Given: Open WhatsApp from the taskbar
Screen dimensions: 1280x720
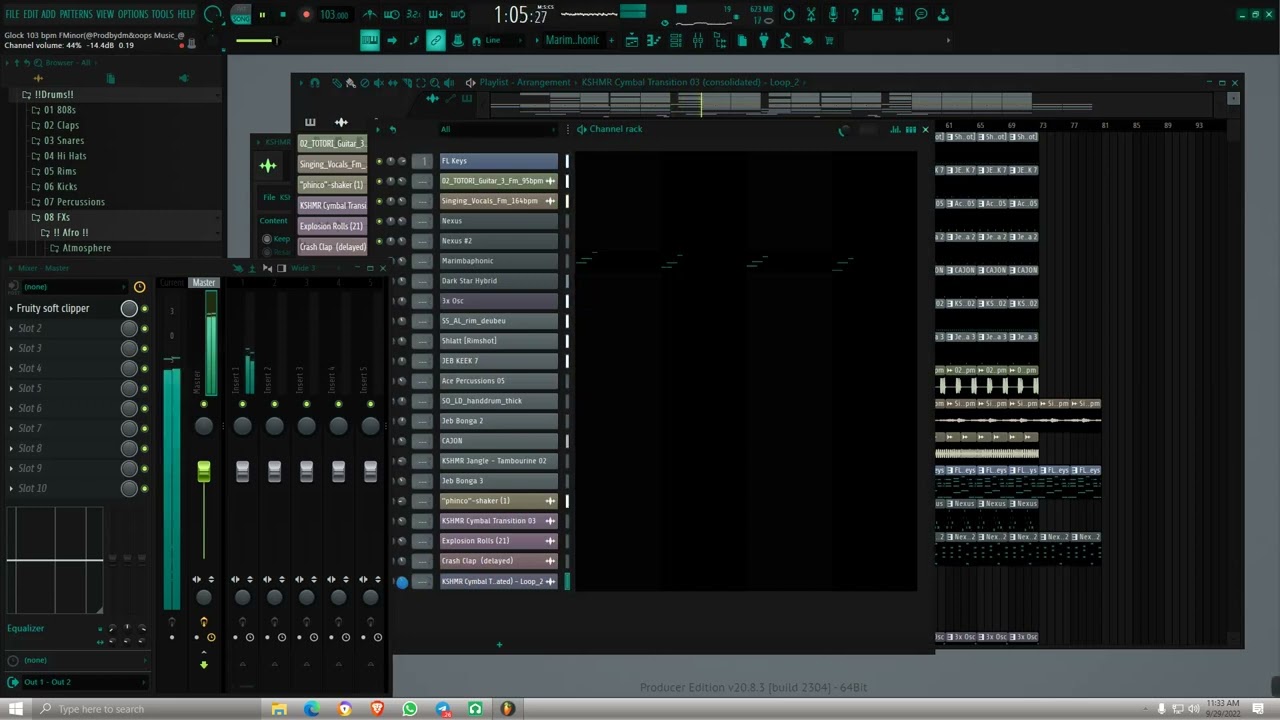Looking at the screenshot, I should click(x=410, y=709).
